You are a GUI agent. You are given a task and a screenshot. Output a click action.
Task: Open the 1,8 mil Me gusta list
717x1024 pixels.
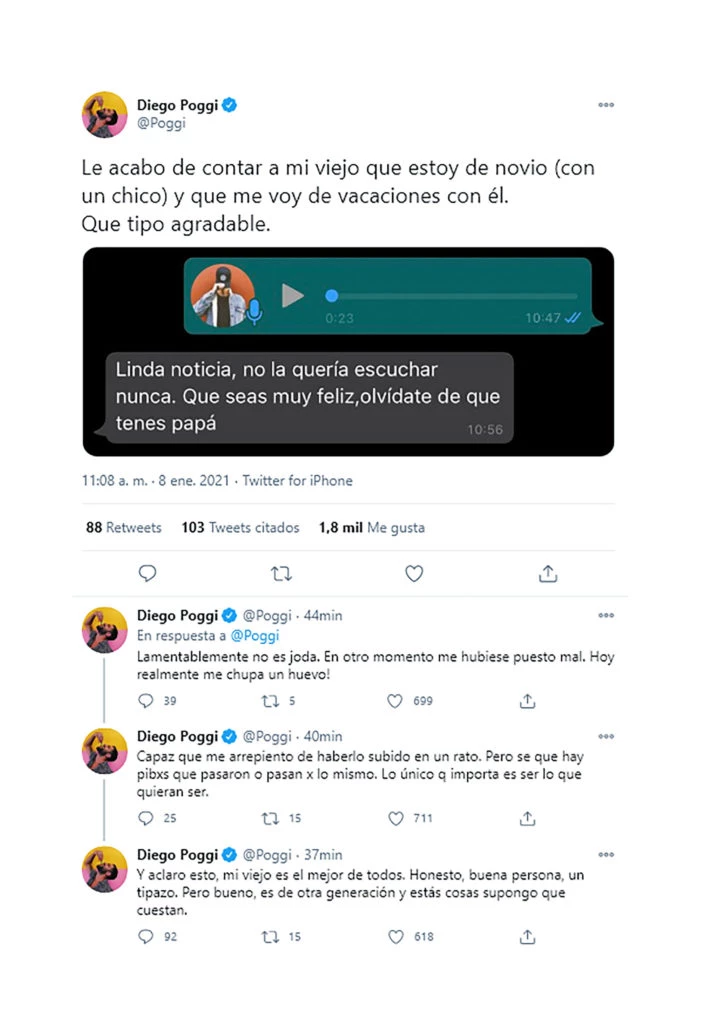point(371,528)
